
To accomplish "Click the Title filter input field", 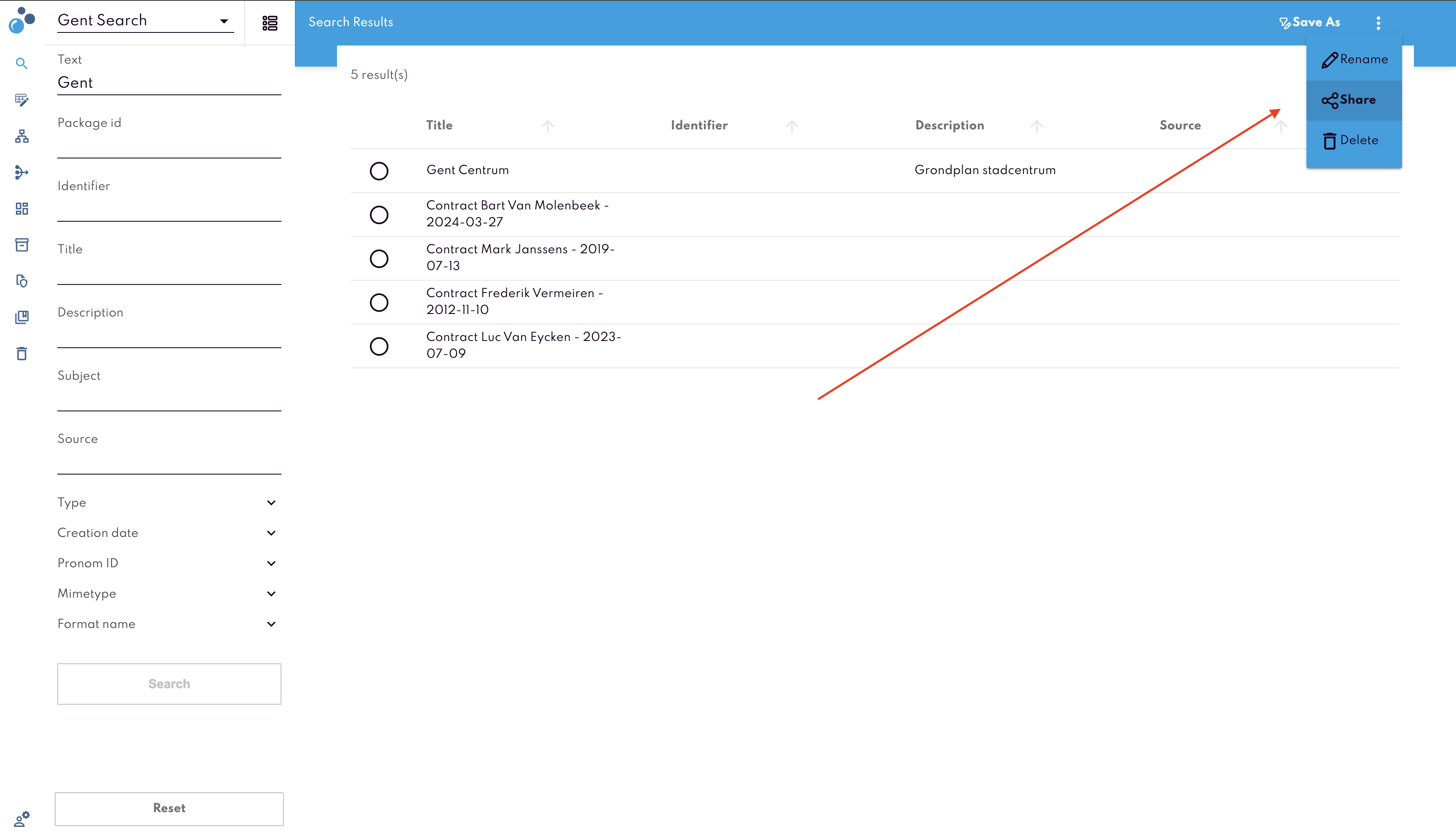I will tap(169, 273).
